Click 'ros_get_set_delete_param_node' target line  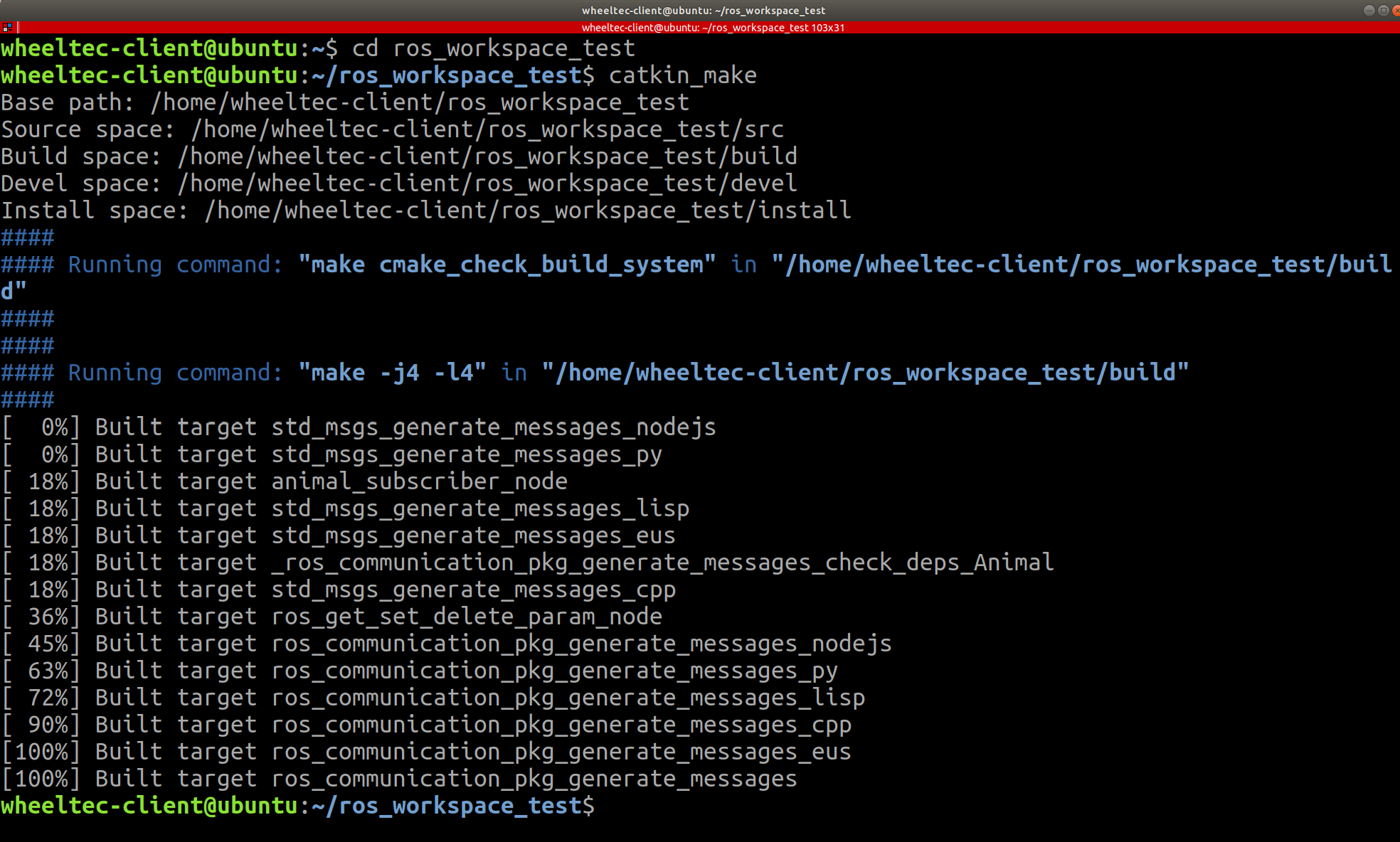pyautogui.click(x=466, y=617)
